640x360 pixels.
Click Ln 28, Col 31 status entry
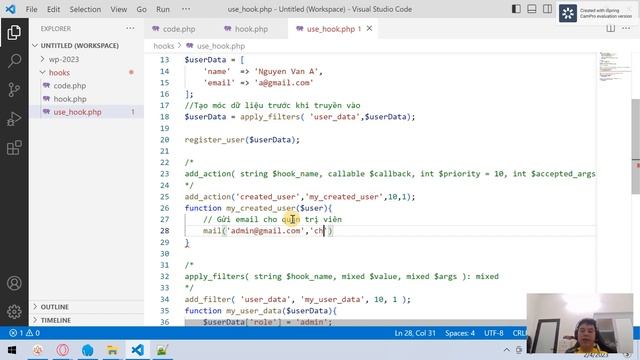415,333
